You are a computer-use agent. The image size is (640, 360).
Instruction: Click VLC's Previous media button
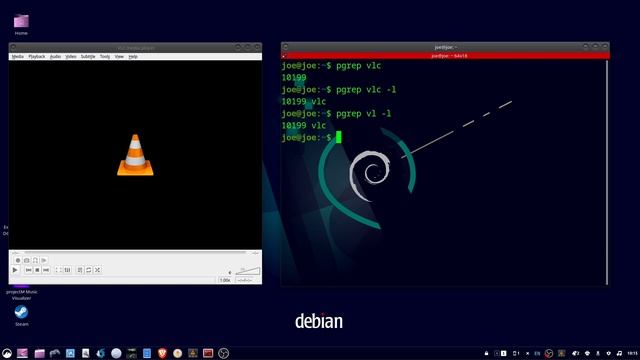click(28, 270)
